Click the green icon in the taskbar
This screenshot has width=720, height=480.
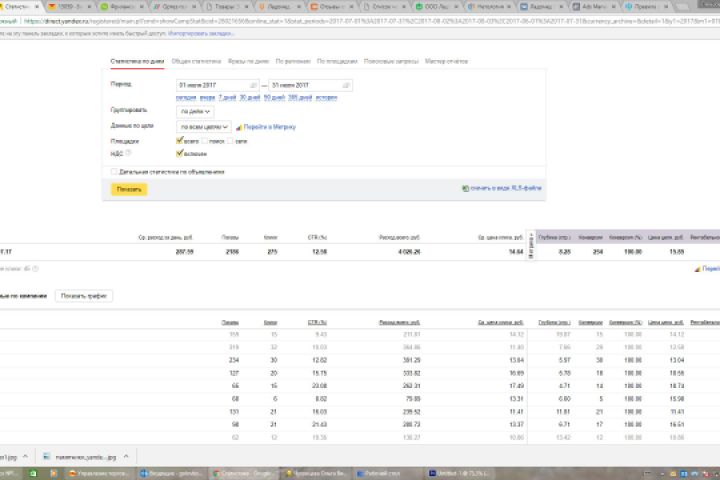pos(33,473)
